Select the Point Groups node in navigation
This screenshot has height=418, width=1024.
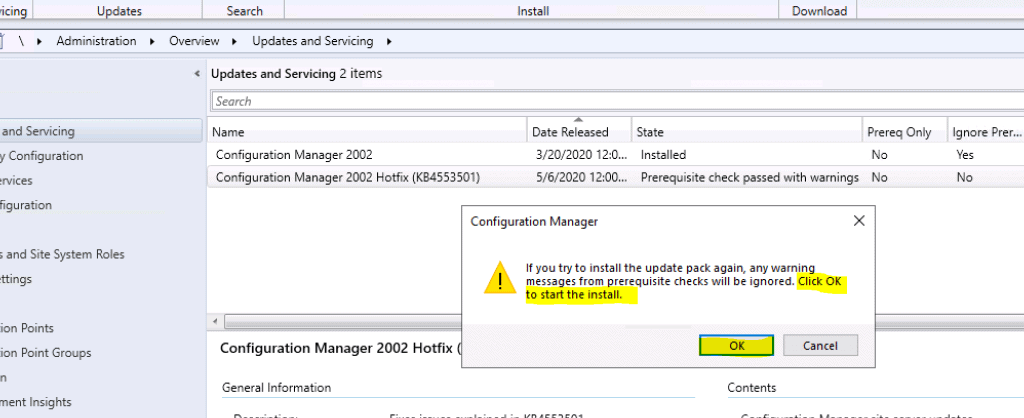pyautogui.click(x=46, y=353)
